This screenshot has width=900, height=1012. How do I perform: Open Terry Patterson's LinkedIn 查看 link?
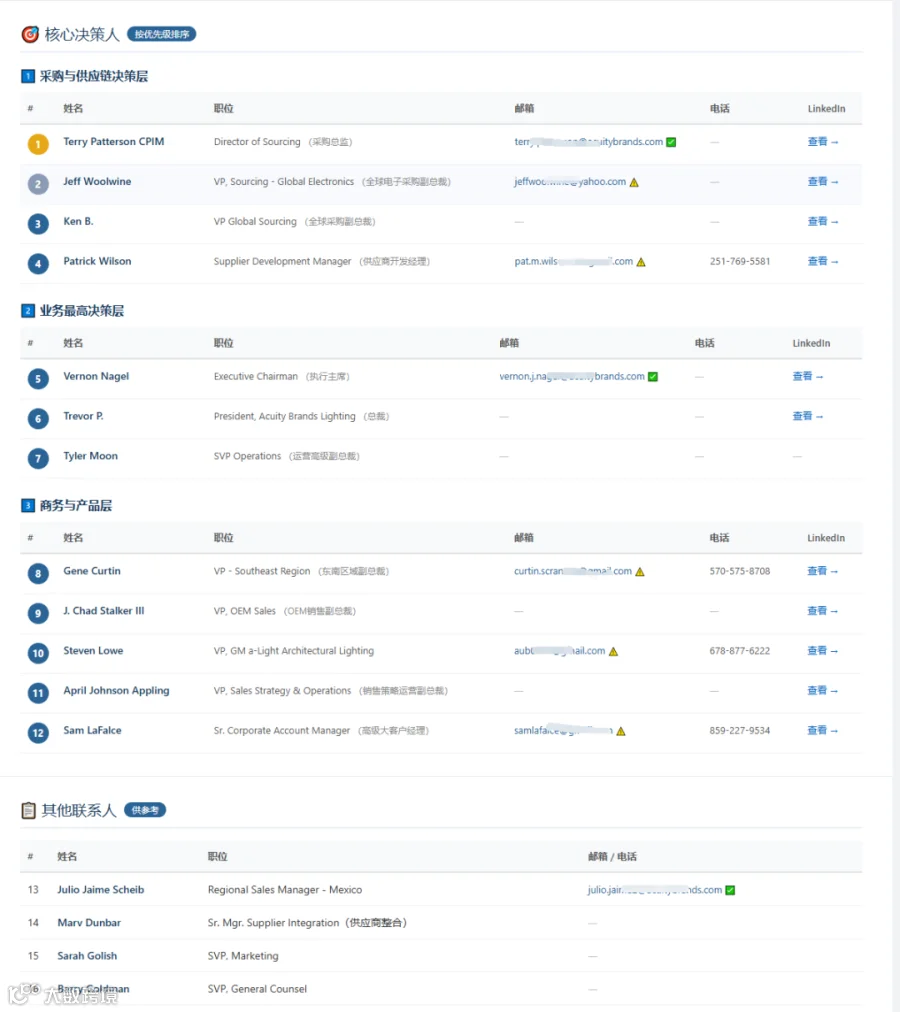click(x=823, y=142)
